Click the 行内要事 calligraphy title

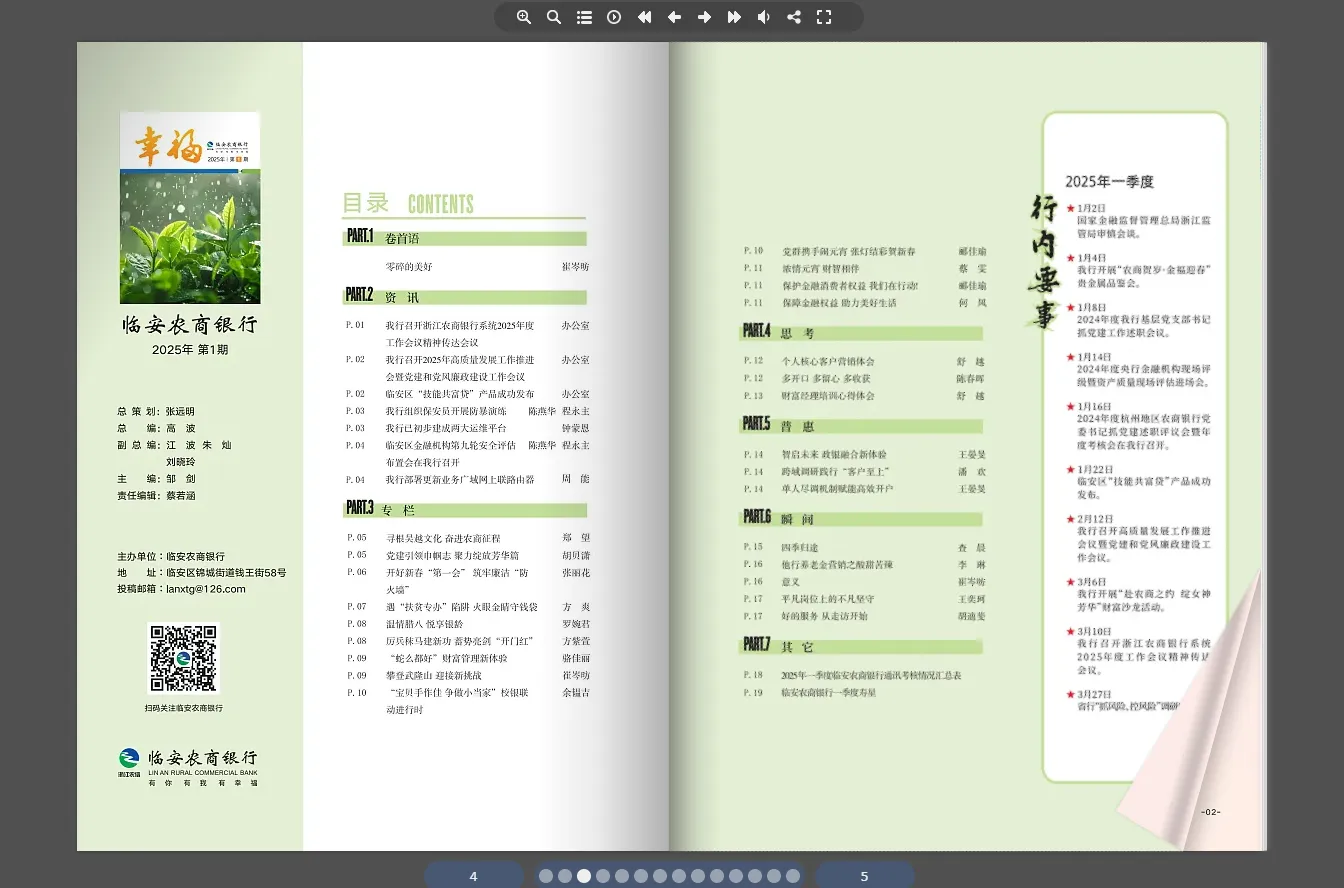(1043, 262)
